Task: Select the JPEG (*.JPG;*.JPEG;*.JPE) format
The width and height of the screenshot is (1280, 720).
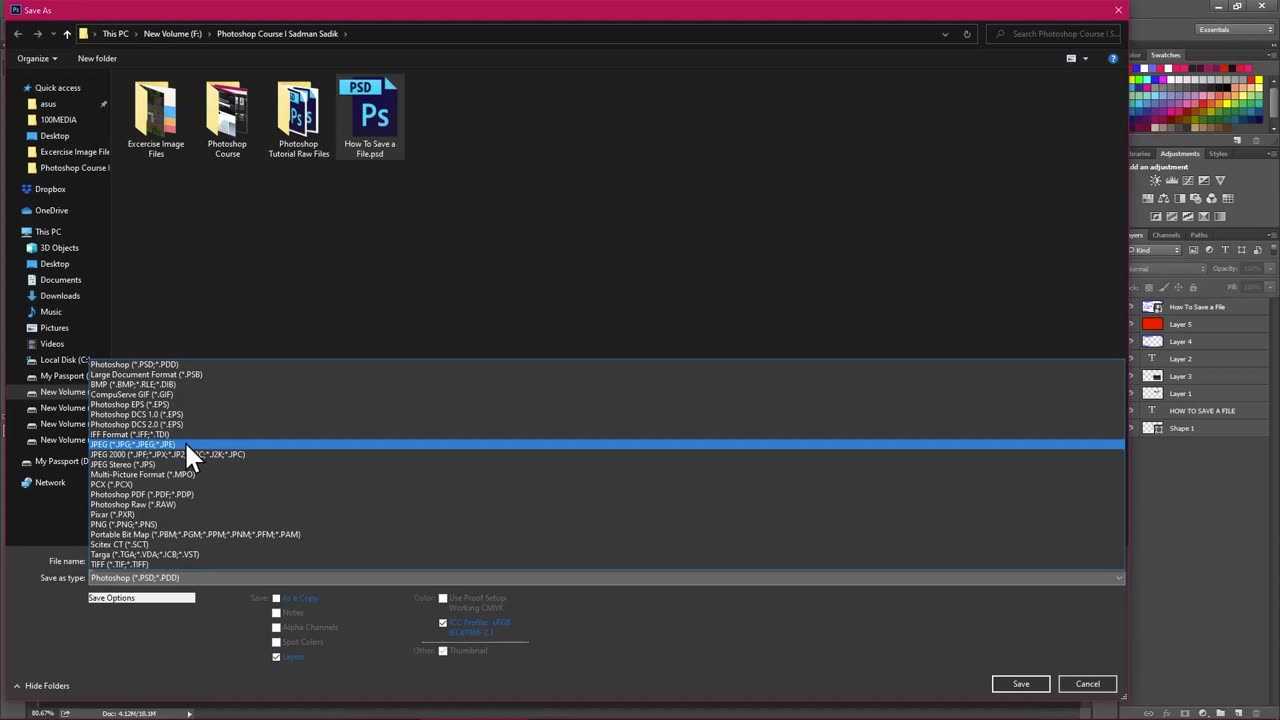Action: click(606, 444)
